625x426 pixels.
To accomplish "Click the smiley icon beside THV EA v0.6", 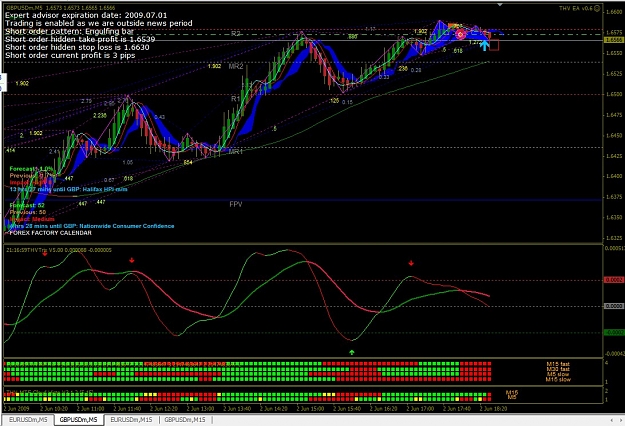I will pyautogui.click(x=597, y=8).
